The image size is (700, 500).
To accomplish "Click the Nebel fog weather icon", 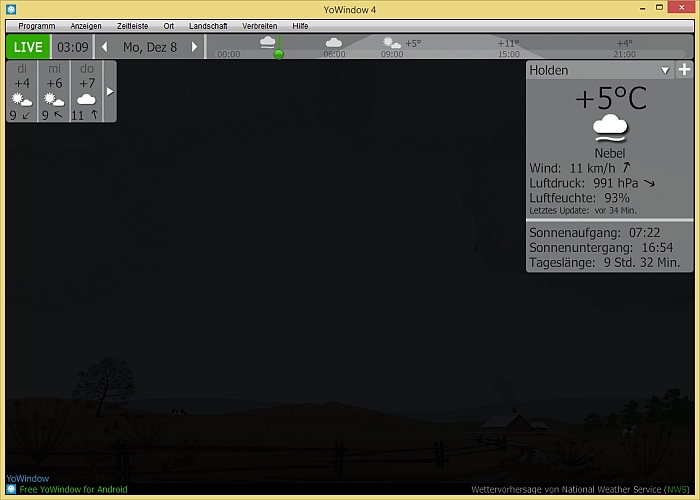I will (x=610, y=128).
